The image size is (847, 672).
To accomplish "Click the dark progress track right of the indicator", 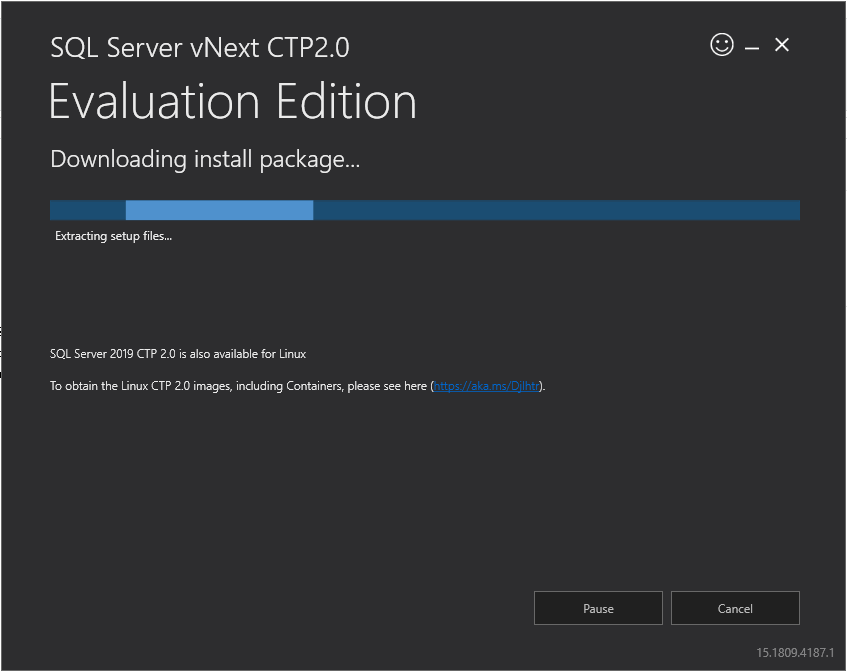I will coord(556,210).
